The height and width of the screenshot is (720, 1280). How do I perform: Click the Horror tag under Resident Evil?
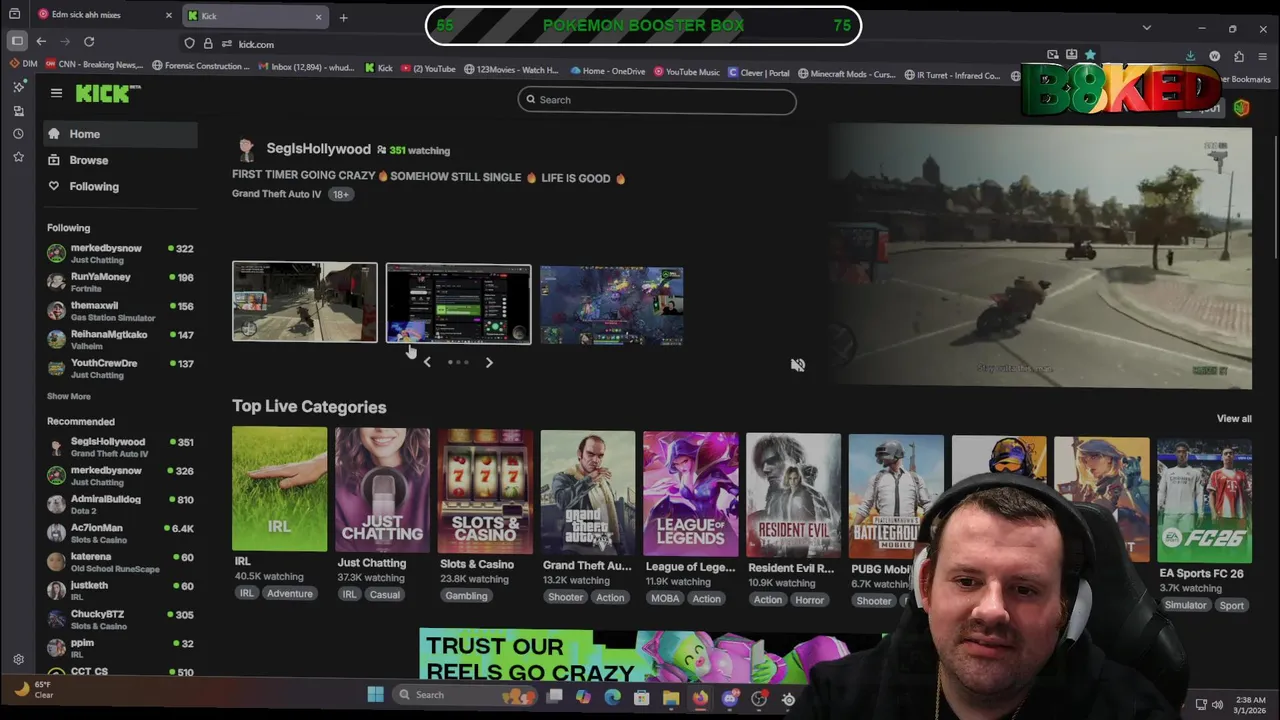[x=809, y=600]
